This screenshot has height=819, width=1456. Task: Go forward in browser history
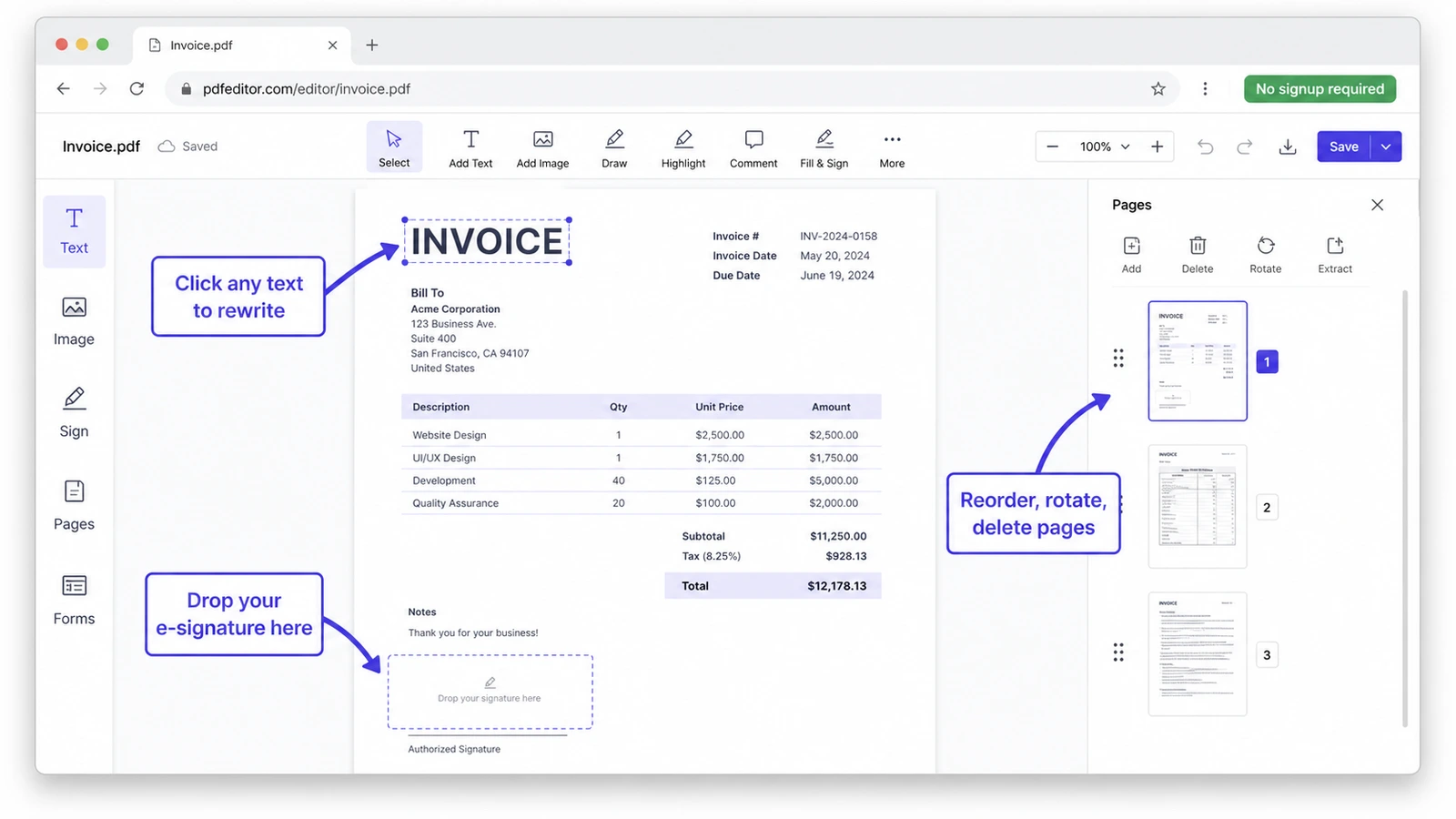point(100,89)
